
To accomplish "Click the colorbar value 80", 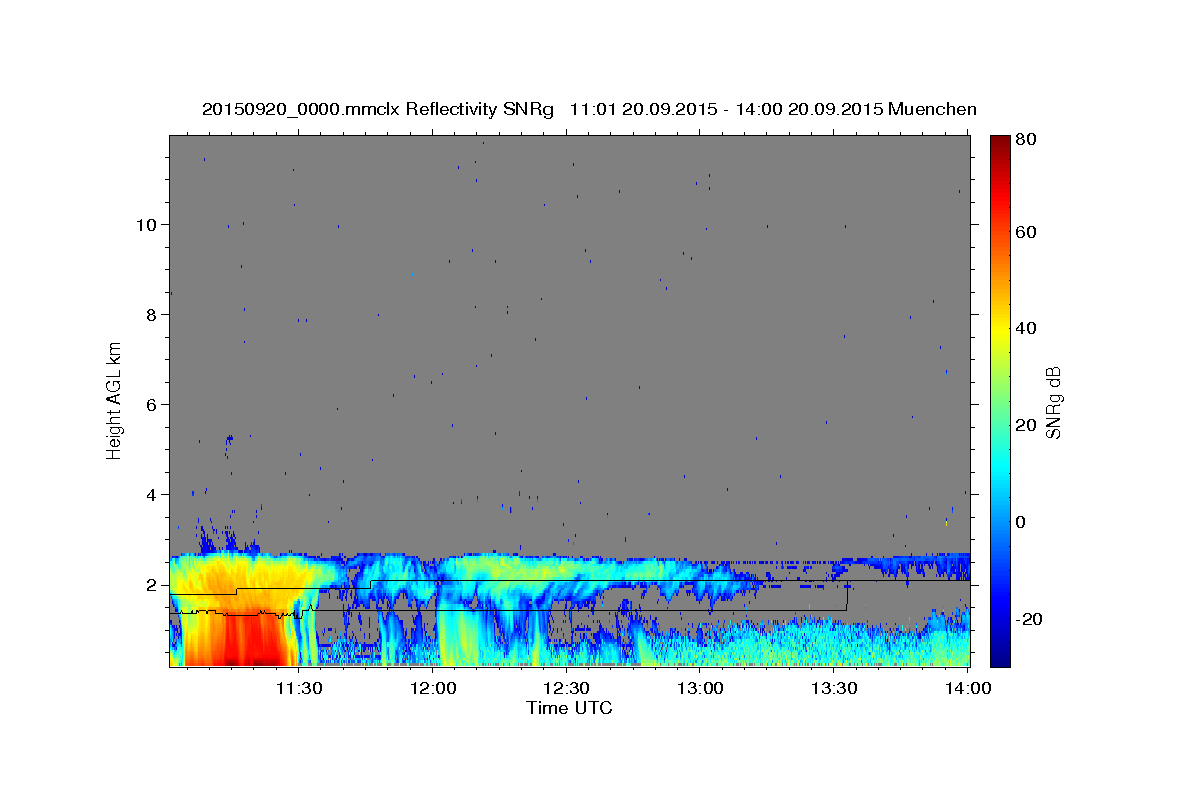I will coord(1027,139).
